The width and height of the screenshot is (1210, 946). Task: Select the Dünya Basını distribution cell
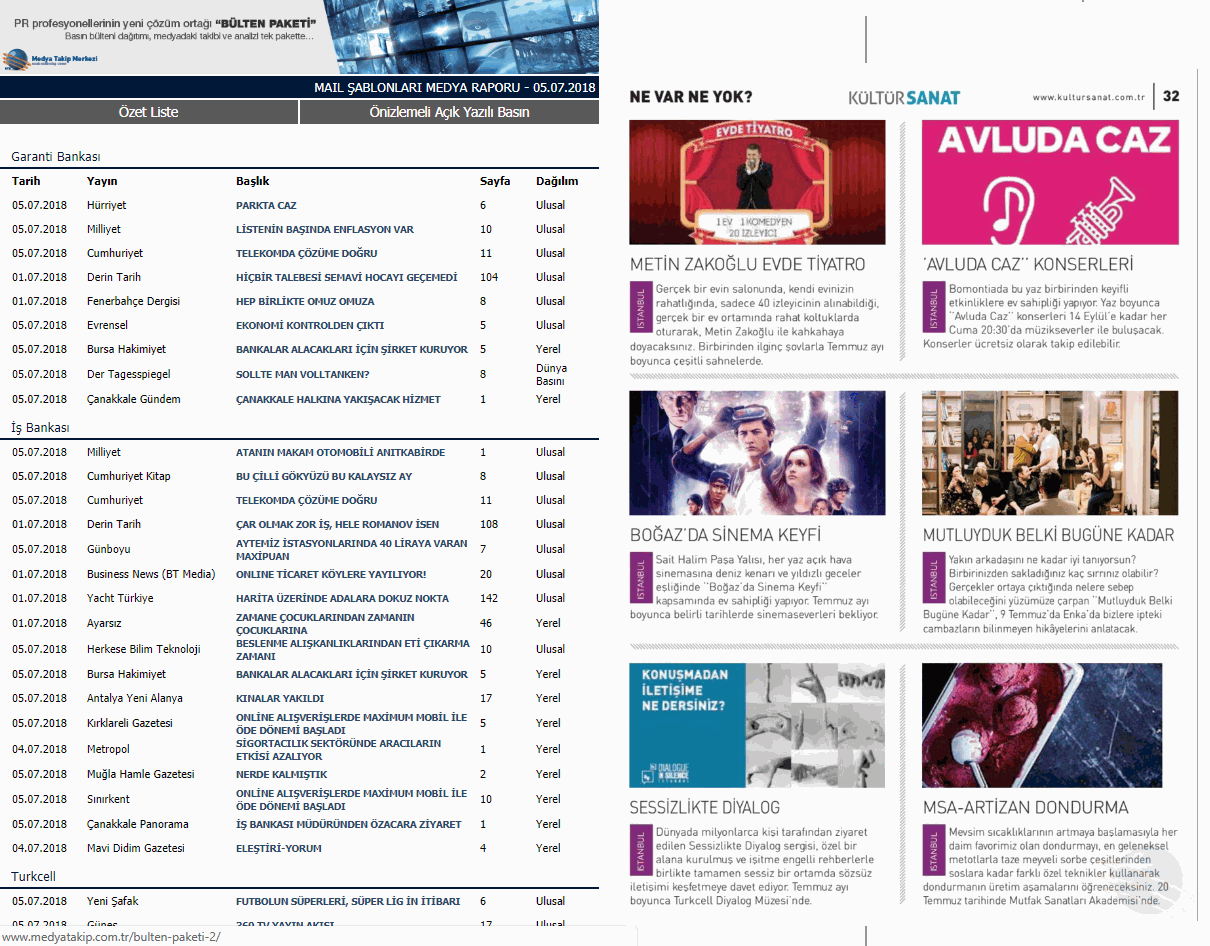[x=551, y=374]
